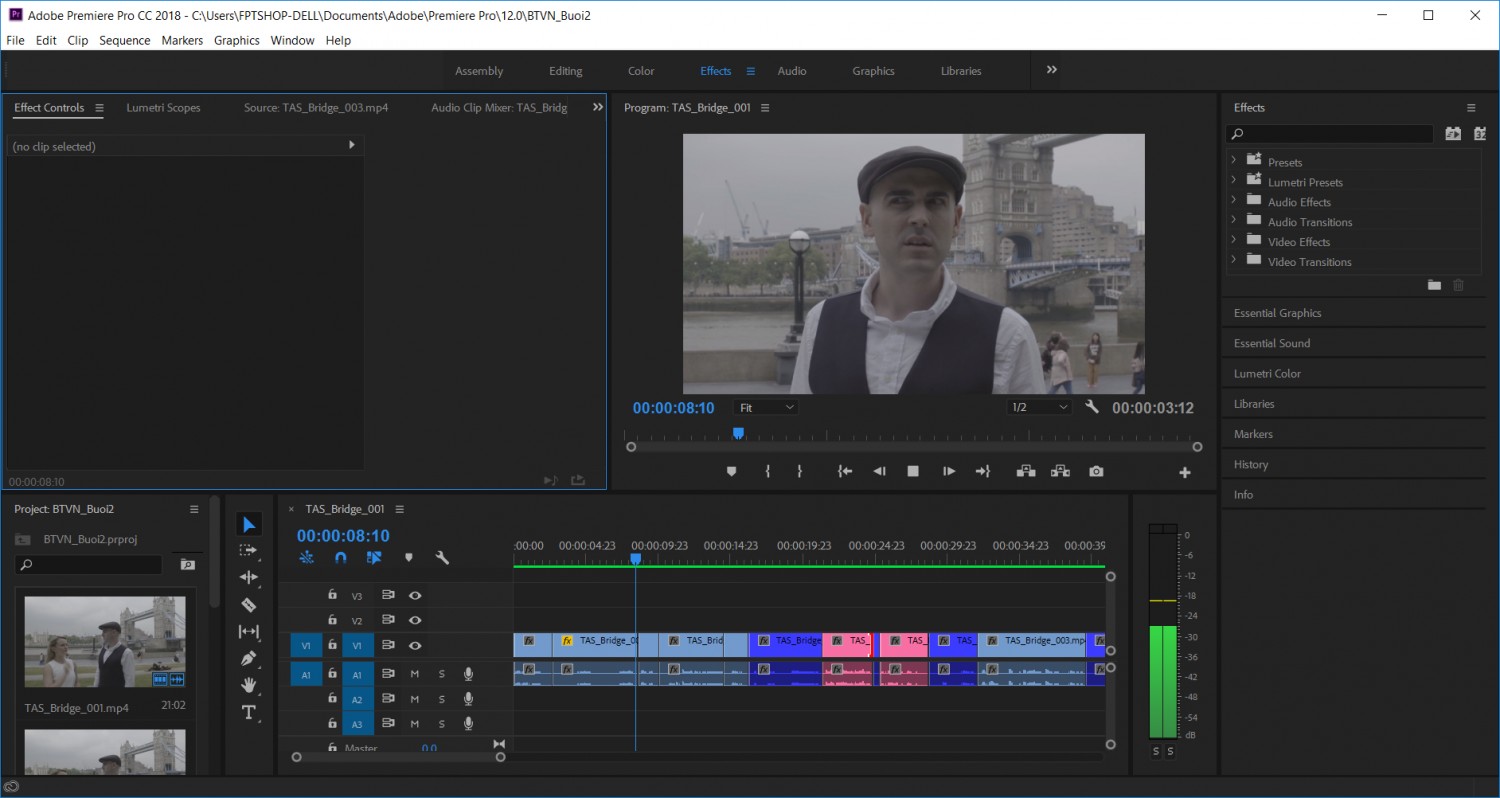Select the Track Select Forward tool
This screenshot has width=1500, height=798.
pyautogui.click(x=249, y=551)
